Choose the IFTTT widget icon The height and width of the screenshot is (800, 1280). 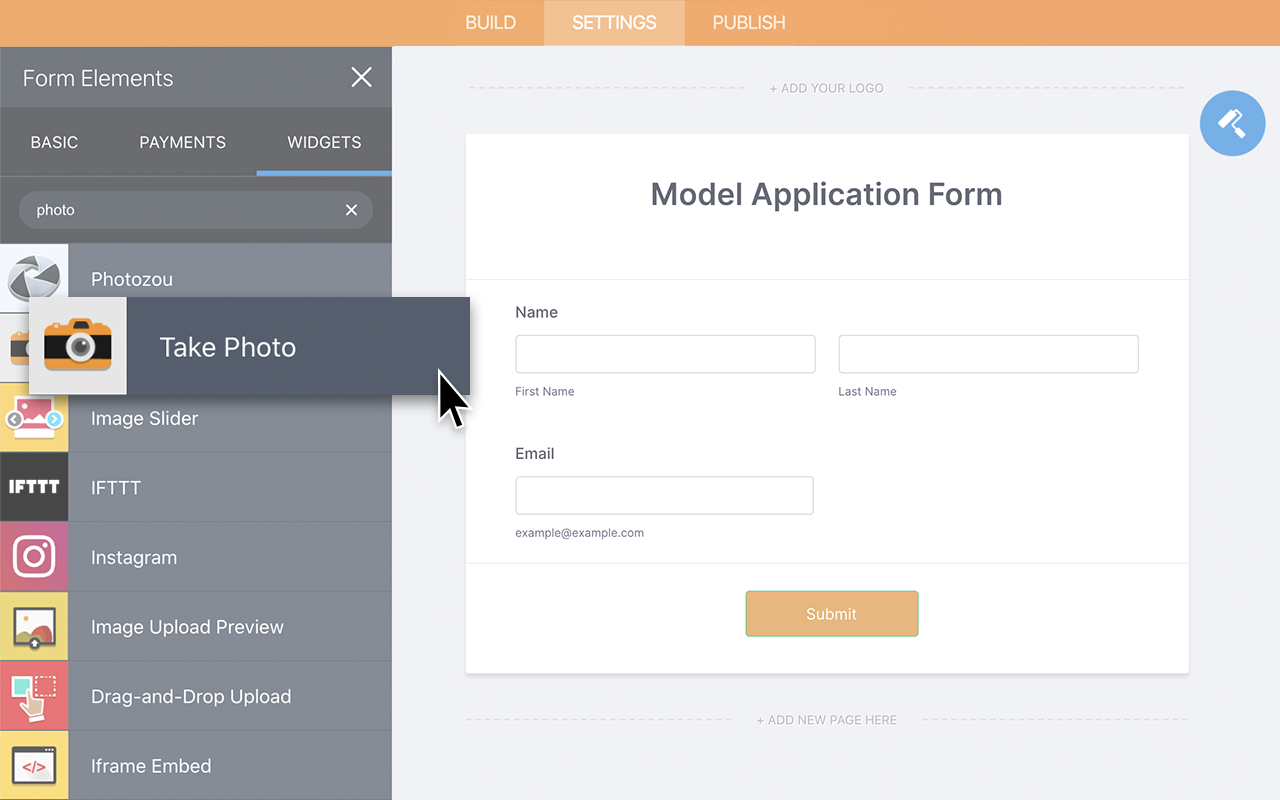coord(34,487)
